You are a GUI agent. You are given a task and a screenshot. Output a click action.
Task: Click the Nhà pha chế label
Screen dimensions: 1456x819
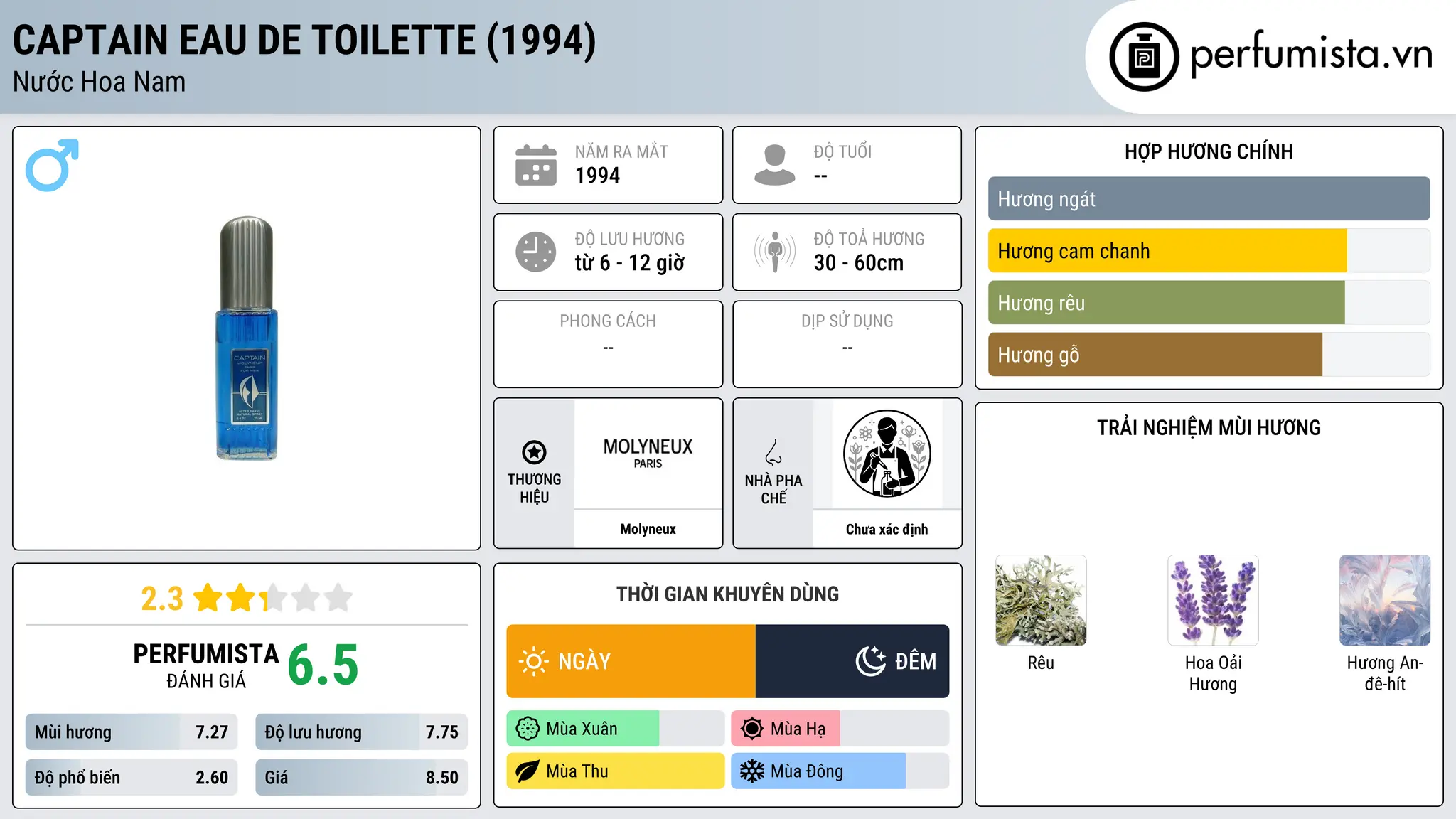[x=773, y=489]
